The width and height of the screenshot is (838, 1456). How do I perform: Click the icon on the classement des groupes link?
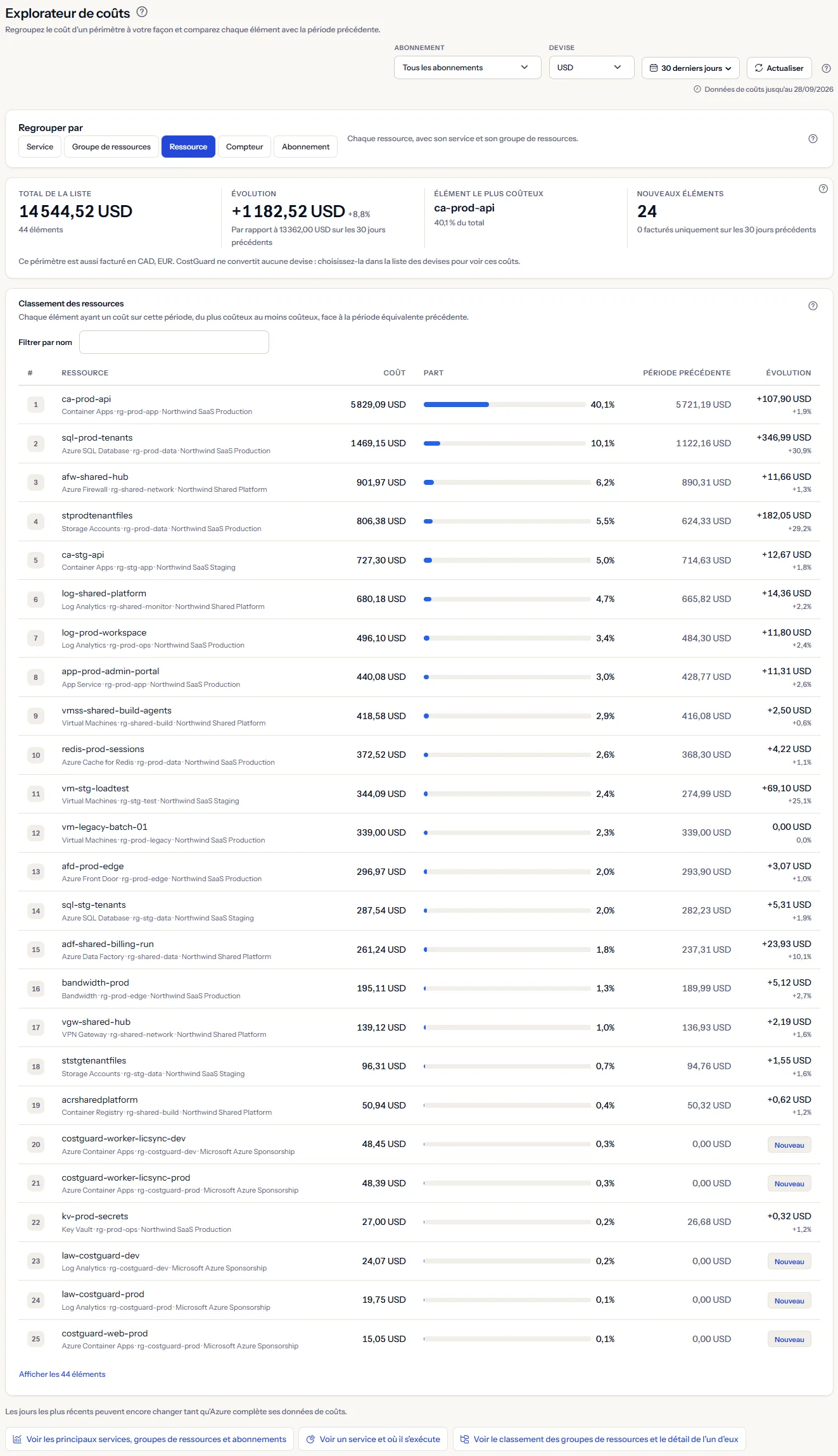tap(465, 1439)
